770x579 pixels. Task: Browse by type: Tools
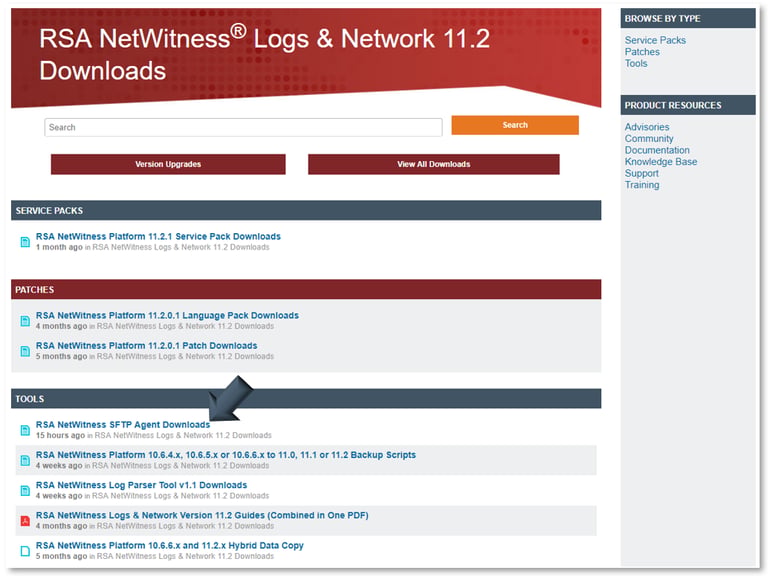pos(636,63)
